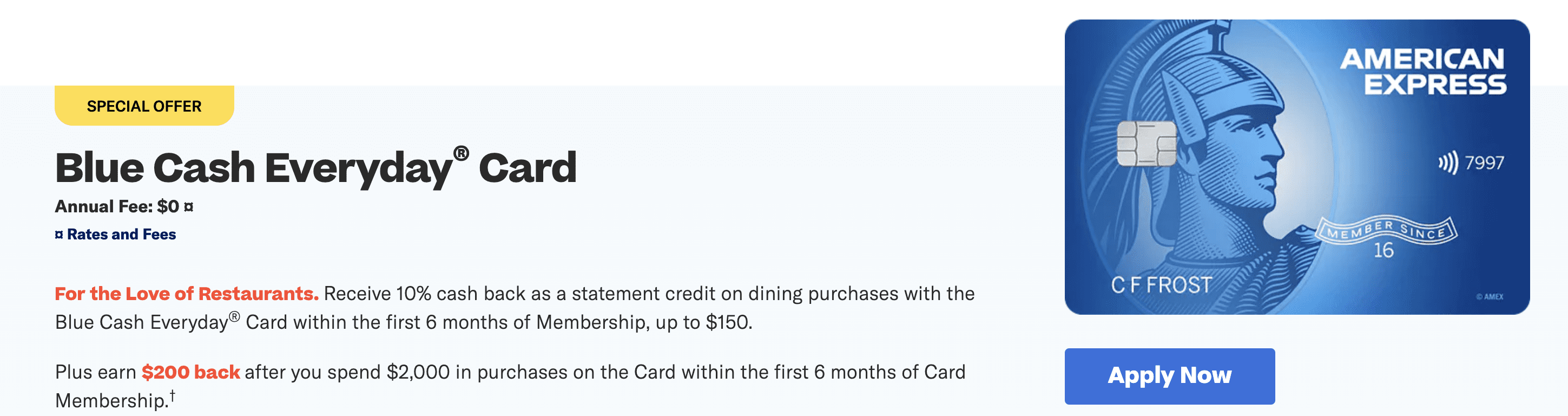The height and width of the screenshot is (416, 1568).
Task: Click 'For the Love of Restaurants.' orange text
Action: pyautogui.click(x=187, y=294)
